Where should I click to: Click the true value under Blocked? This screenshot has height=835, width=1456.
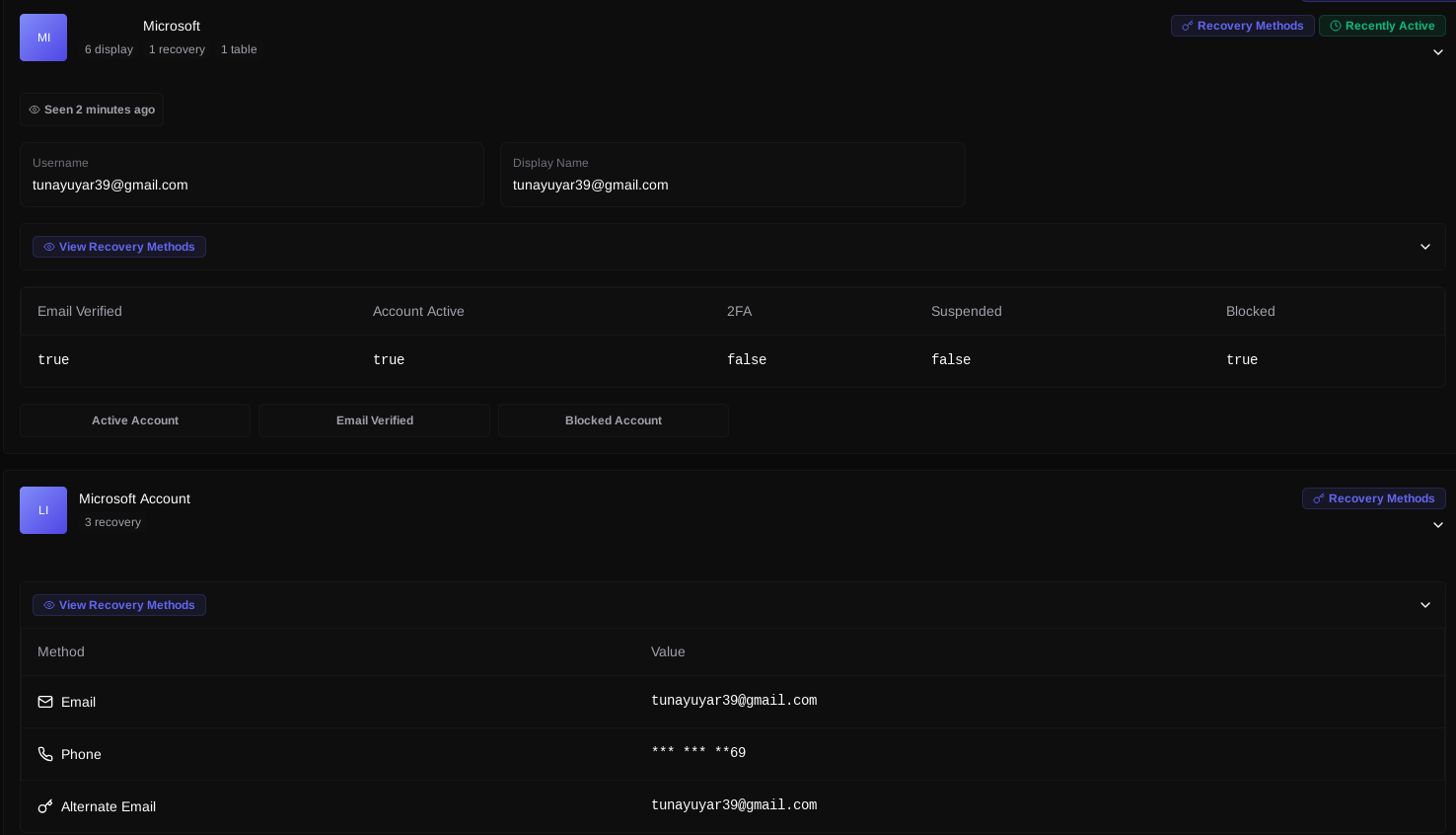point(1242,360)
